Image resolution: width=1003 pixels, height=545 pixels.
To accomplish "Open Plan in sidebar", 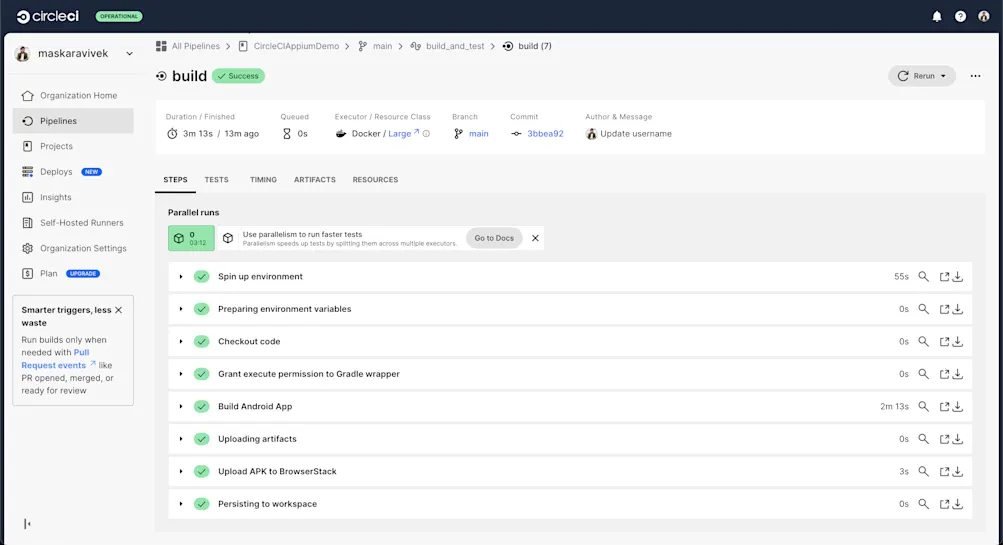I will (x=73, y=274).
